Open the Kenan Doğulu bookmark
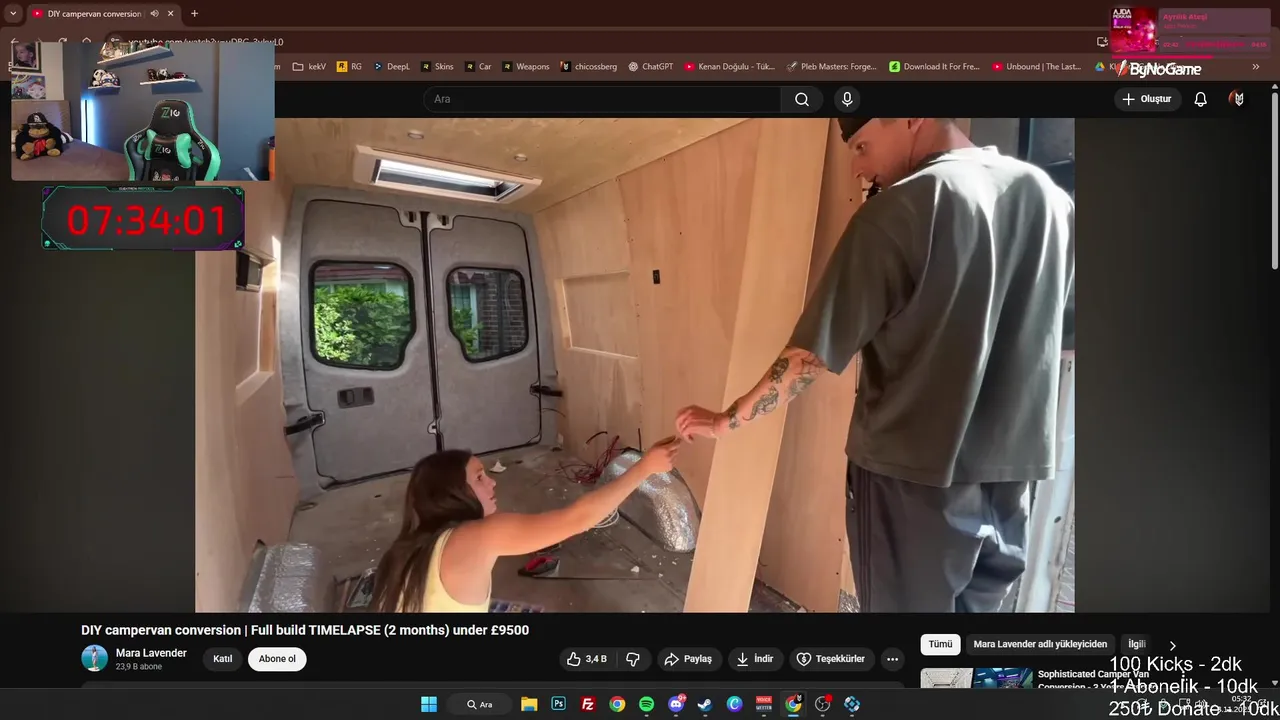 pos(730,67)
